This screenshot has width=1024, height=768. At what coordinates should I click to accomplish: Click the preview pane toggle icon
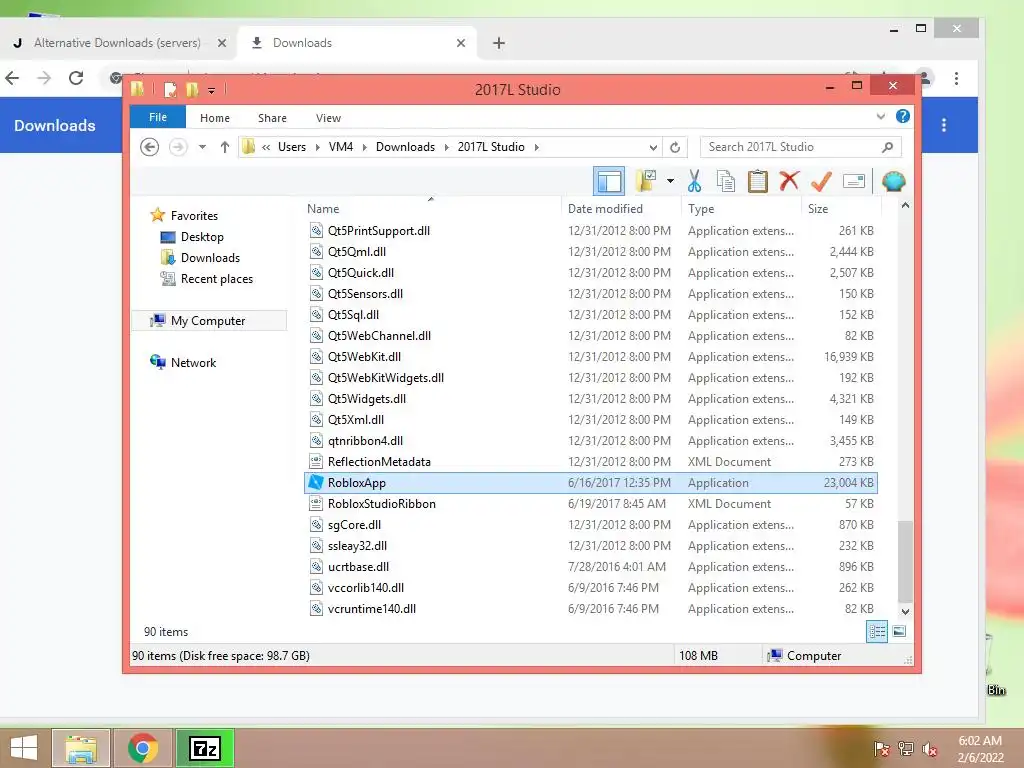click(609, 181)
